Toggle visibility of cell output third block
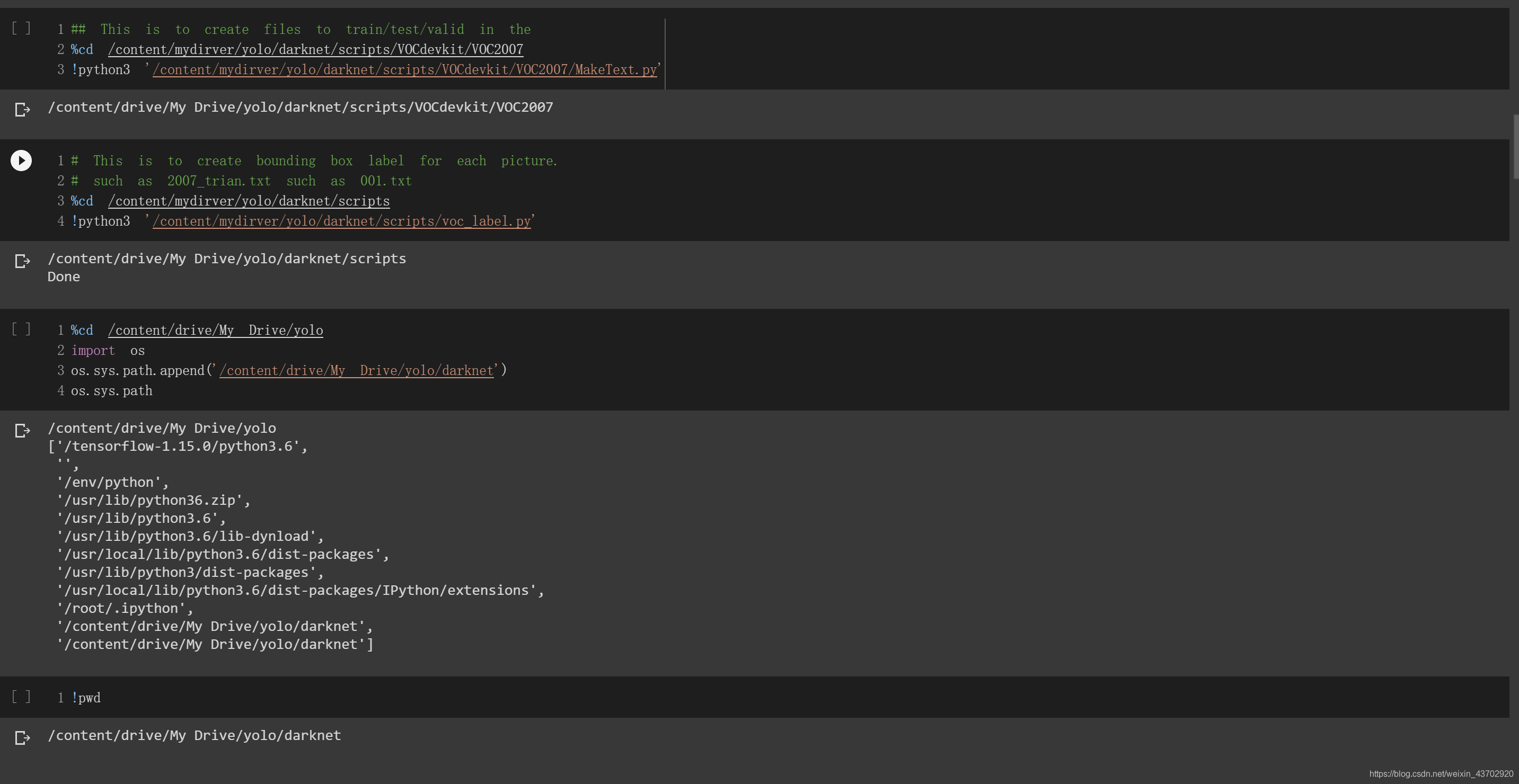1519x784 pixels. 21,430
